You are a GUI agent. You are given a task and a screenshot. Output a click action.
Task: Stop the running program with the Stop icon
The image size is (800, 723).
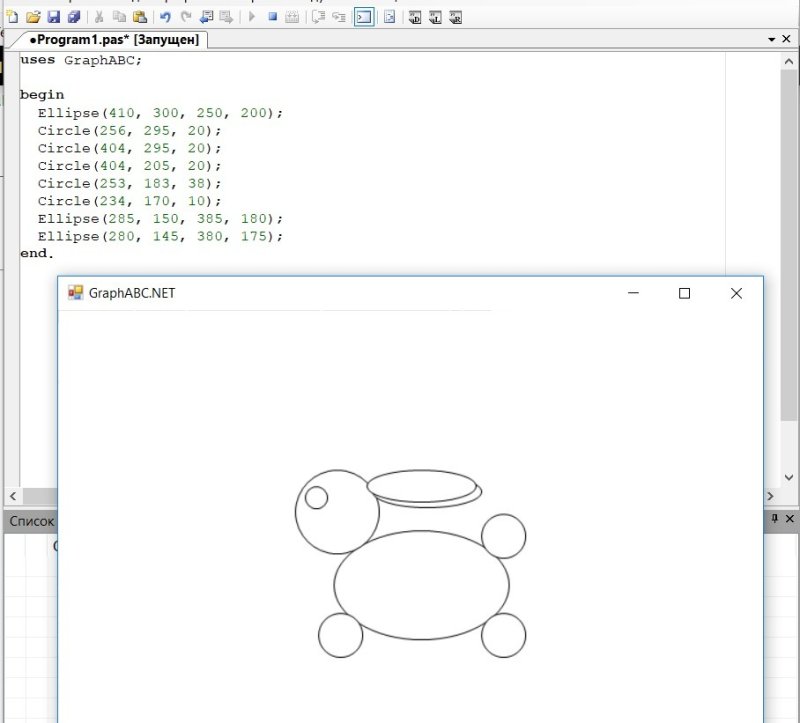272,17
